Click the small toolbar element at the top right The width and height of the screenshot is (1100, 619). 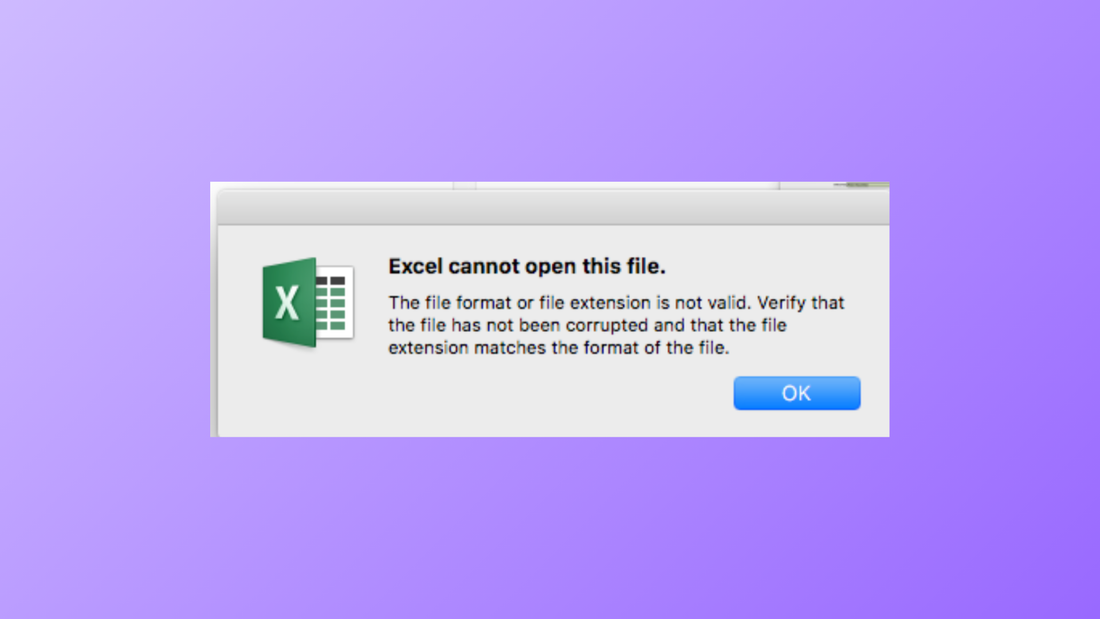[x=858, y=186]
